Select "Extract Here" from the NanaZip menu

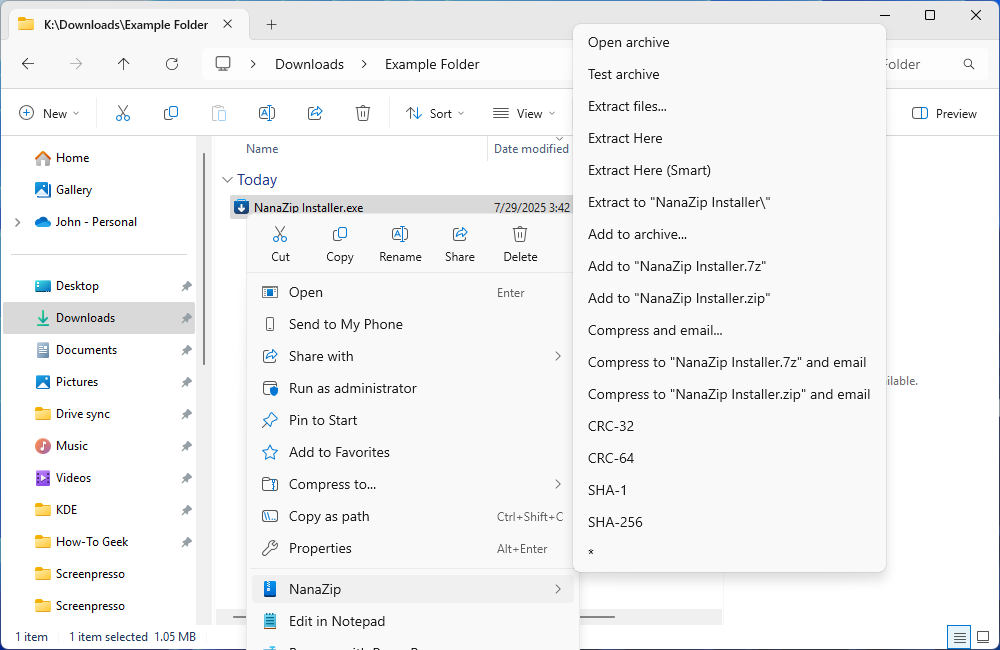tap(625, 138)
